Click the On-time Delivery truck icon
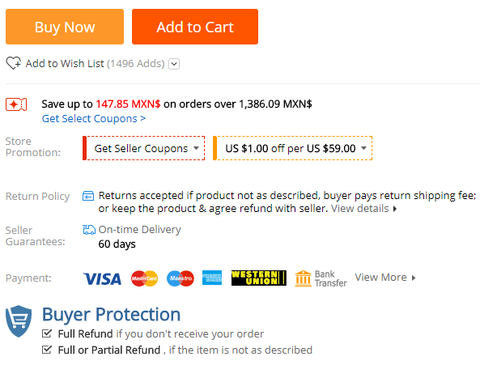 pos(89,230)
